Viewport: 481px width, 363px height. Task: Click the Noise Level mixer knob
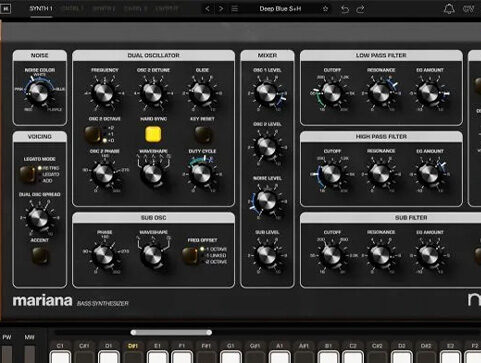click(266, 201)
